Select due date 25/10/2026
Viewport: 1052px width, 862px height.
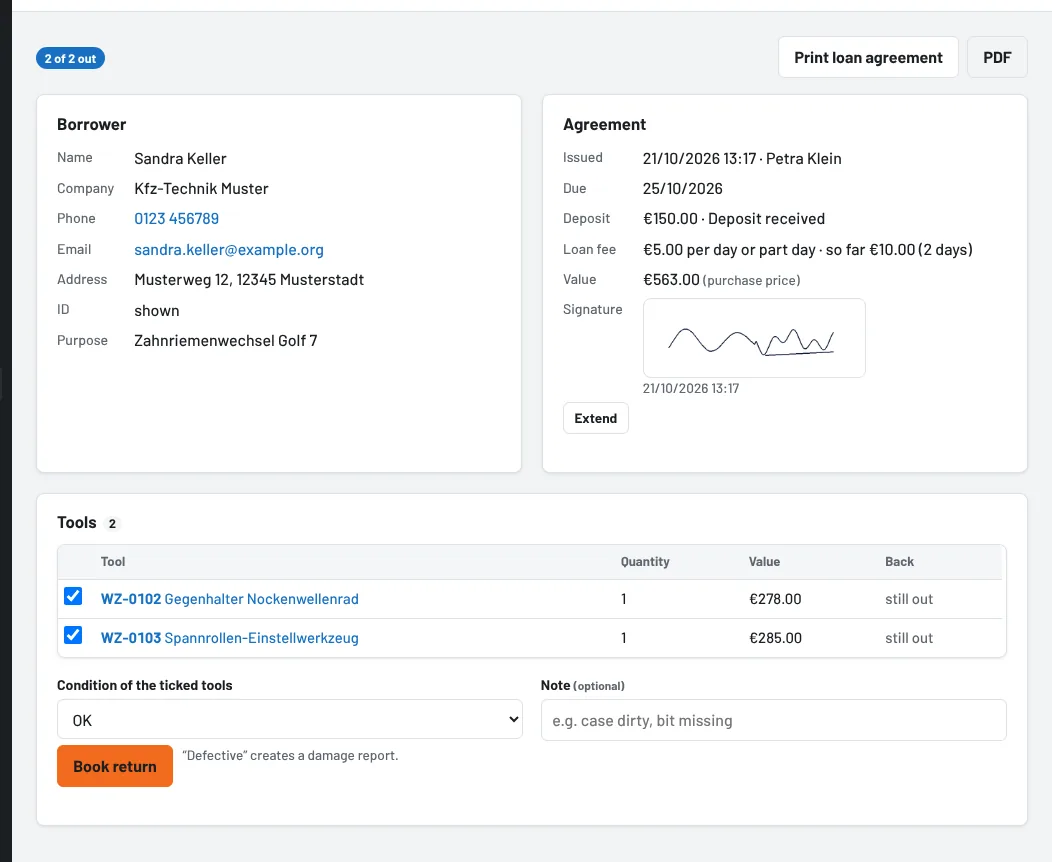(x=682, y=188)
